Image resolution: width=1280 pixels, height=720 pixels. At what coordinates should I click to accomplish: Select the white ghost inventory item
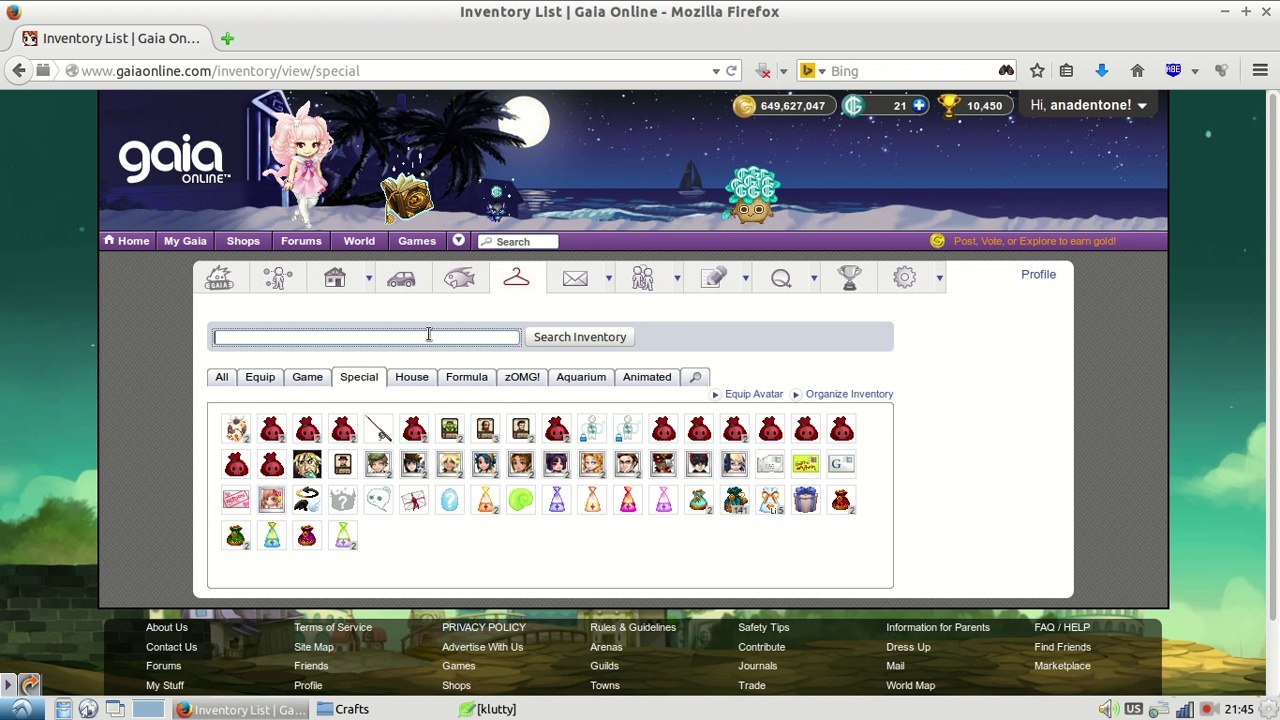379,500
